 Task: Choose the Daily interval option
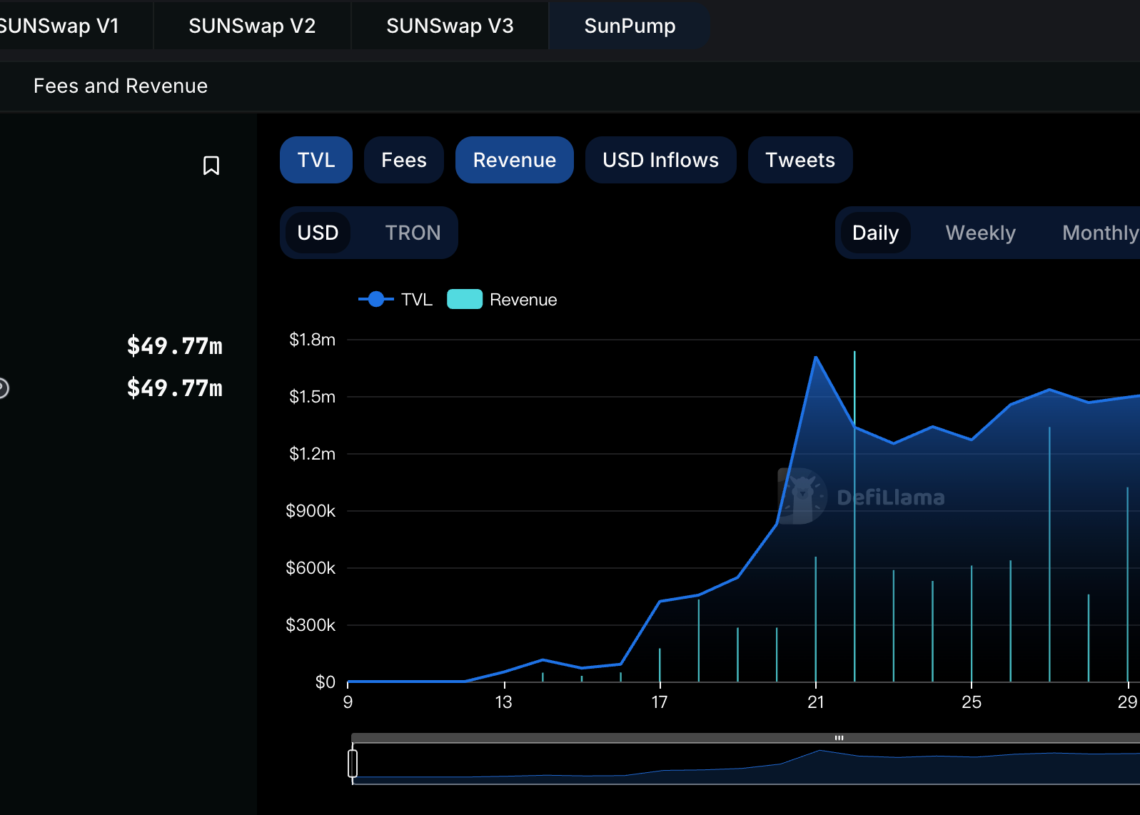[x=875, y=233]
